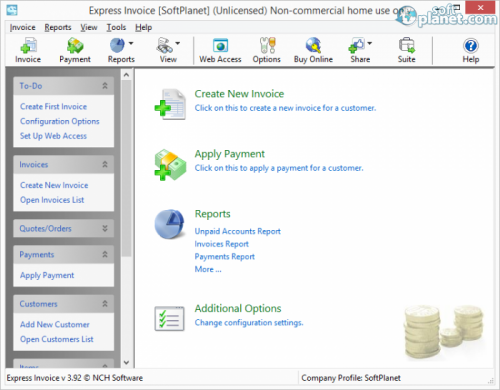Open the Invoices Report link
500x390 pixels.
point(222,244)
